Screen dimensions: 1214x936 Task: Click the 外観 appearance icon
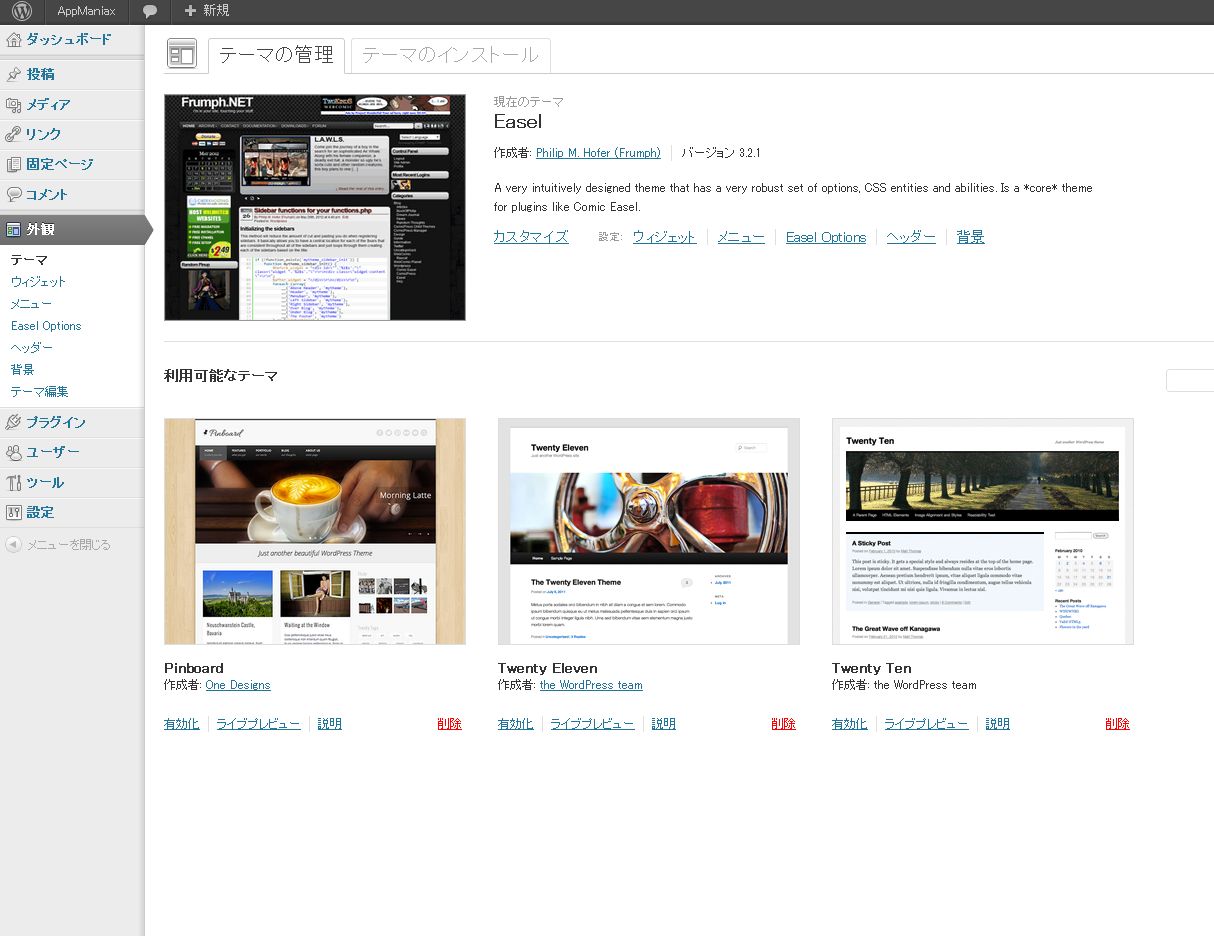tap(14, 230)
